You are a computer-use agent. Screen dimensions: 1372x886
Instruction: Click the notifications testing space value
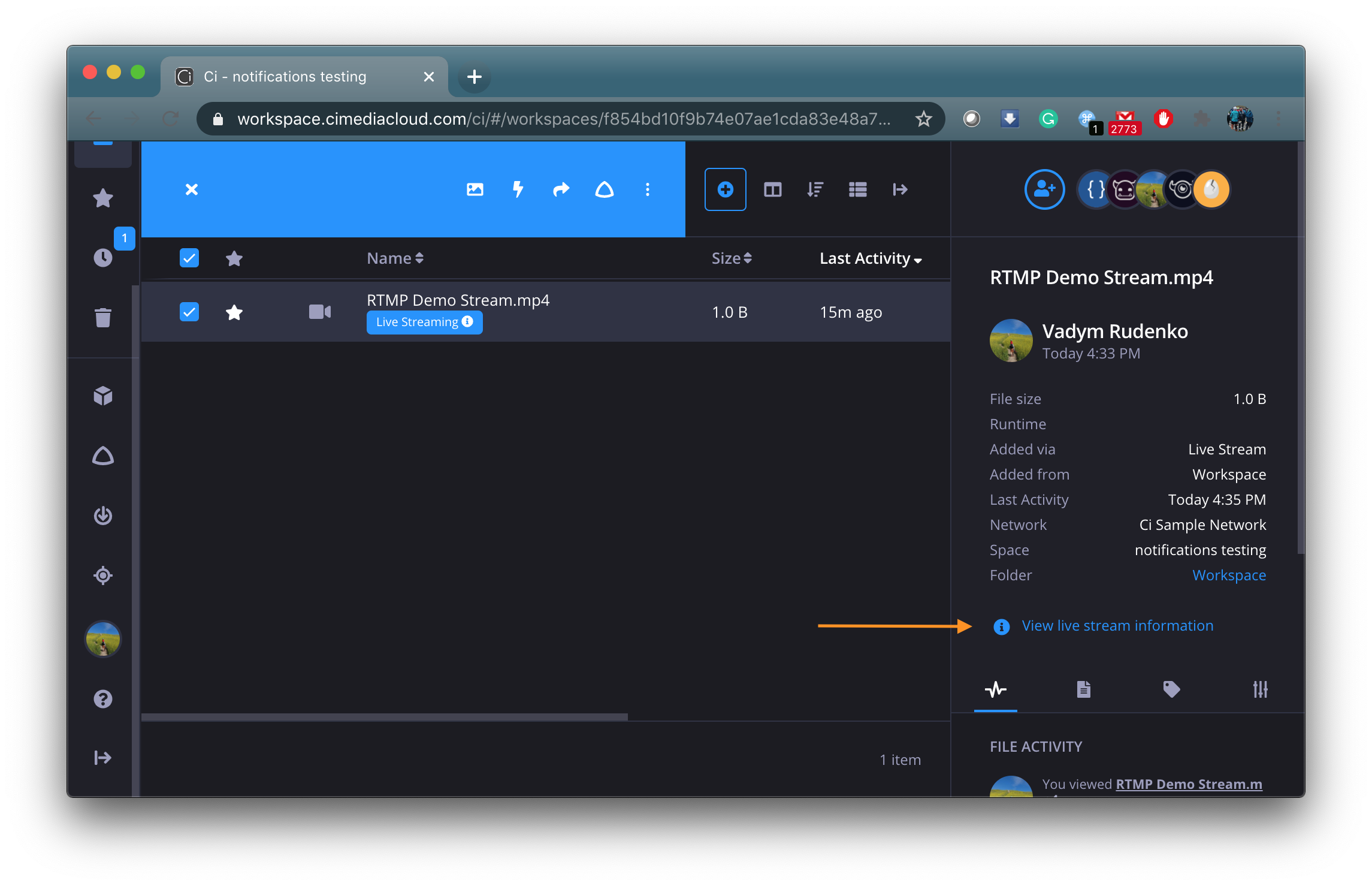(1200, 550)
